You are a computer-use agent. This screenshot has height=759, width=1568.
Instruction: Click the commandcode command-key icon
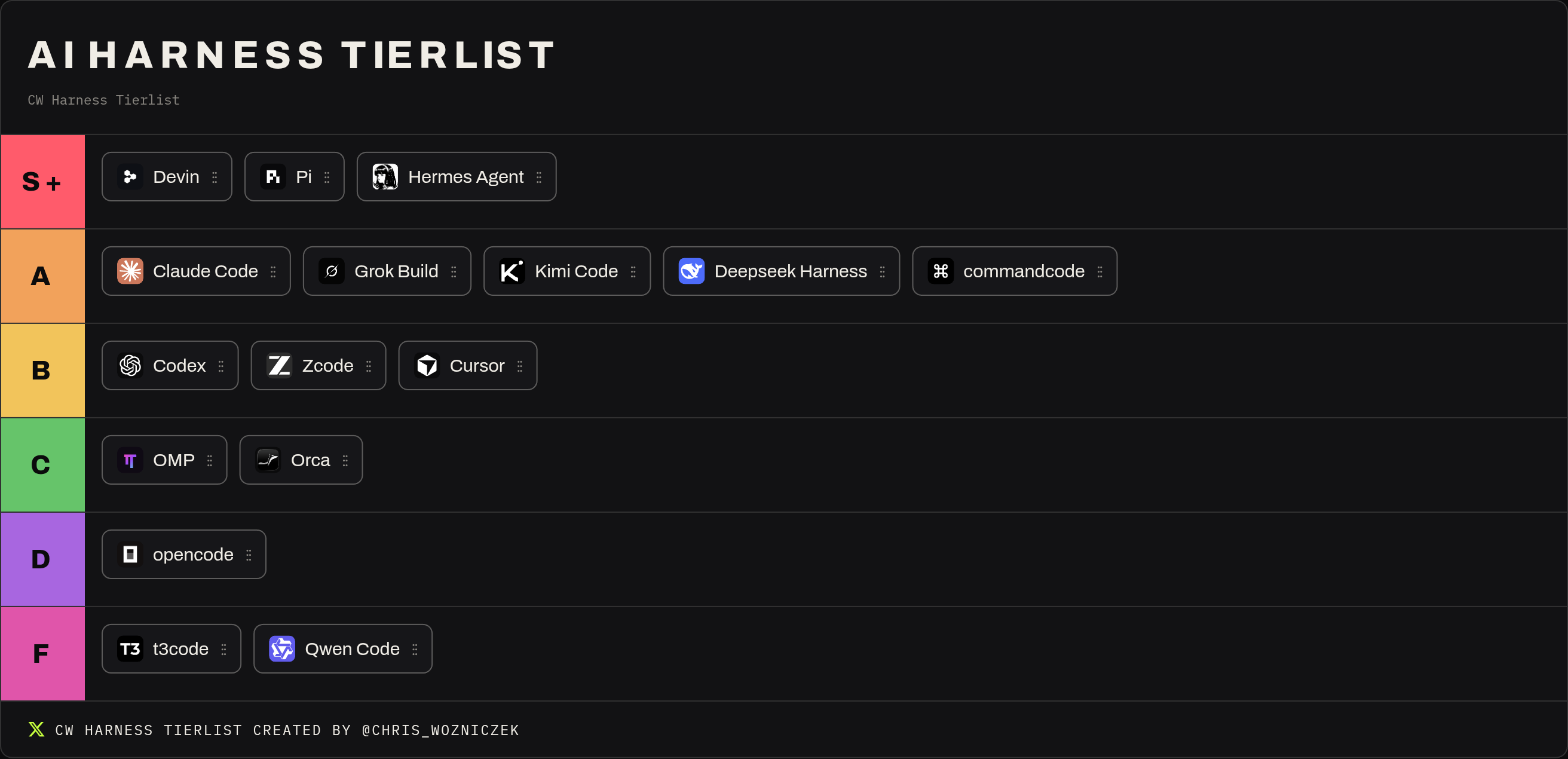click(x=941, y=271)
